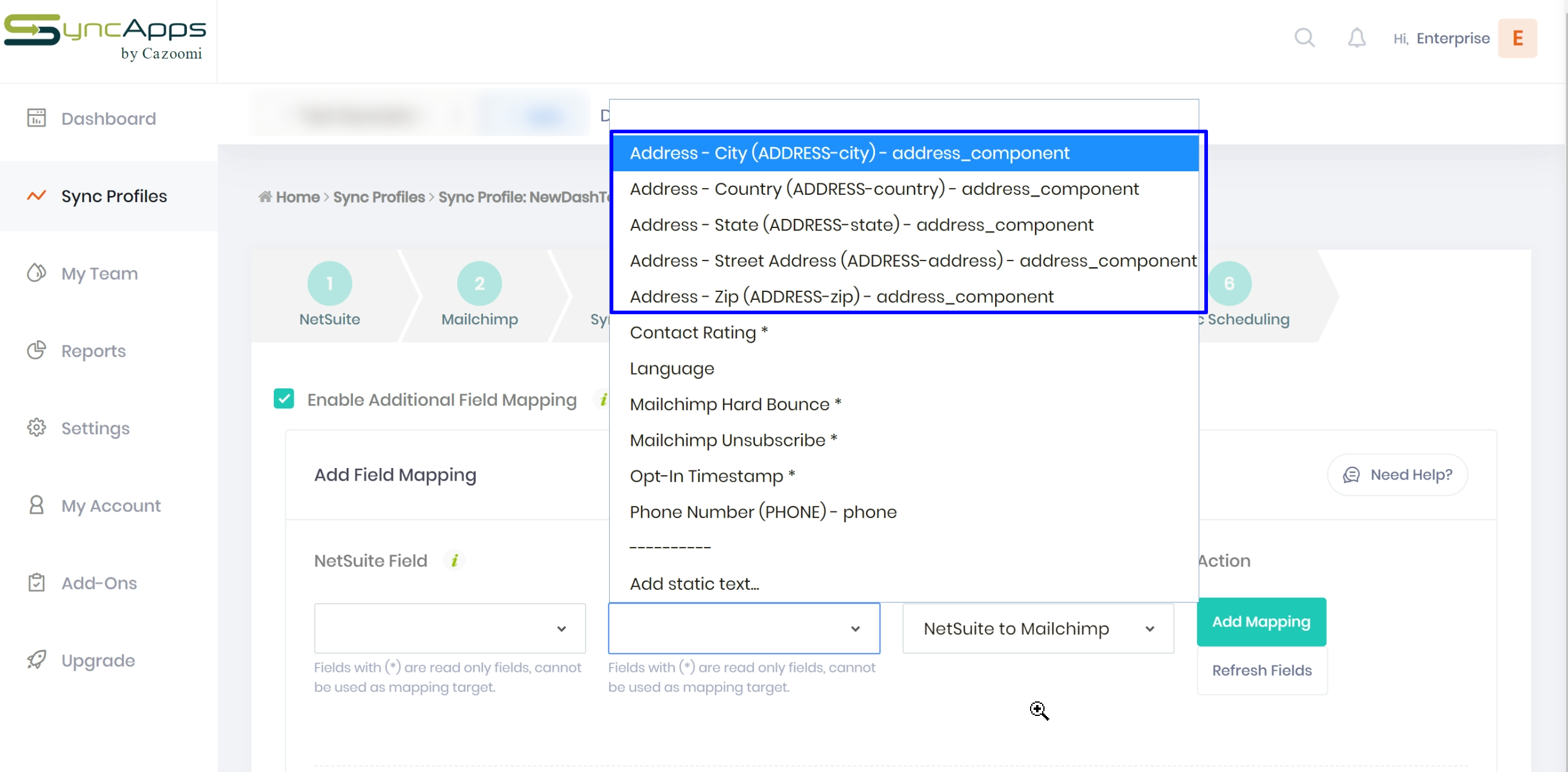Click the Enterprise username text
Screen dimensions: 1568x772
click(1452, 39)
